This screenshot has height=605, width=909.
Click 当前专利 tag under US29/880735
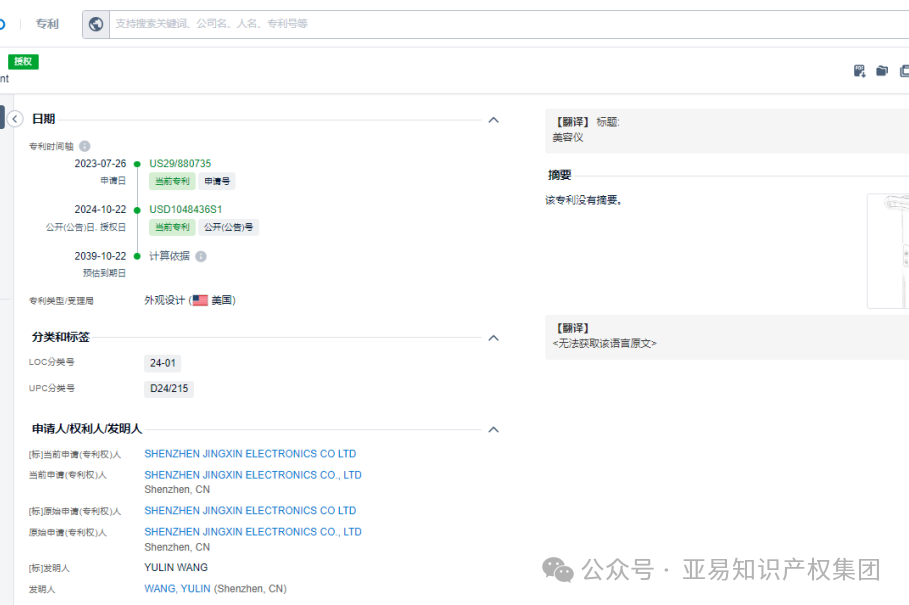click(172, 181)
